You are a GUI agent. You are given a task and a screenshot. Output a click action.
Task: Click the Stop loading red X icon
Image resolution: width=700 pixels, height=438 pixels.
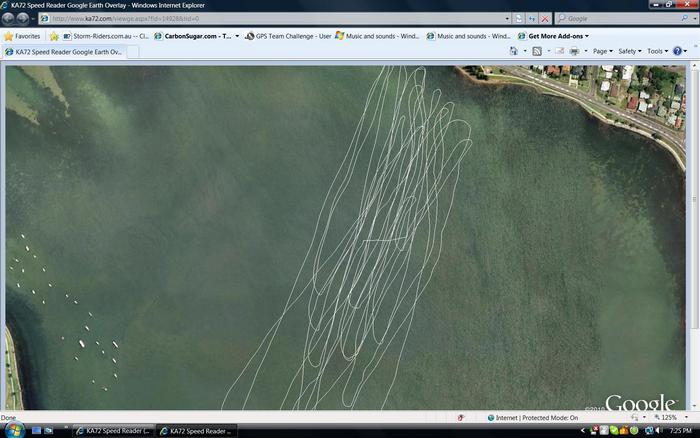click(x=544, y=18)
